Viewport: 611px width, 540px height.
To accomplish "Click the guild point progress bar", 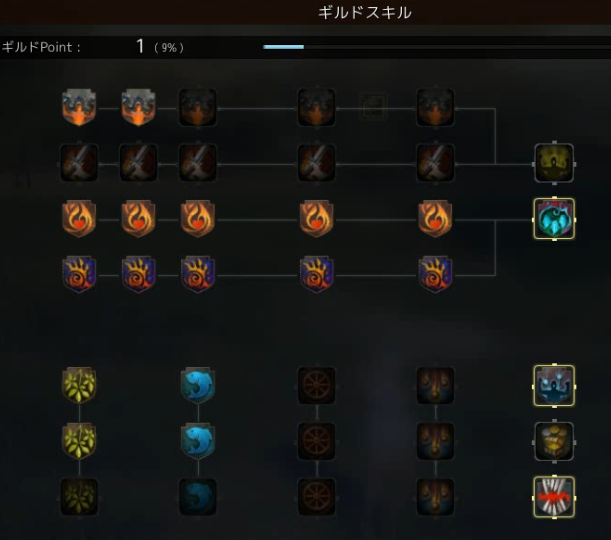I will (x=436, y=47).
